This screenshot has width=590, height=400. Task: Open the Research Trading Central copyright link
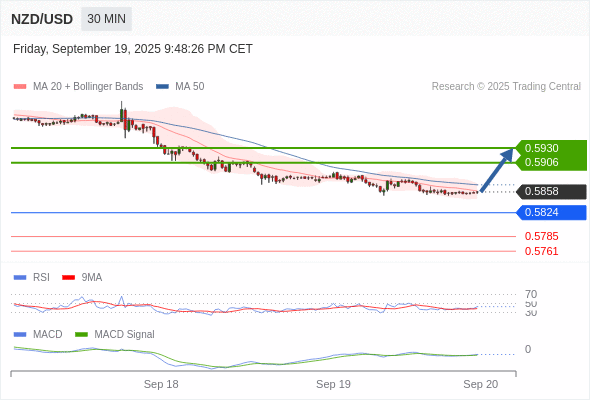pyautogui.click(x=506, y=87)
